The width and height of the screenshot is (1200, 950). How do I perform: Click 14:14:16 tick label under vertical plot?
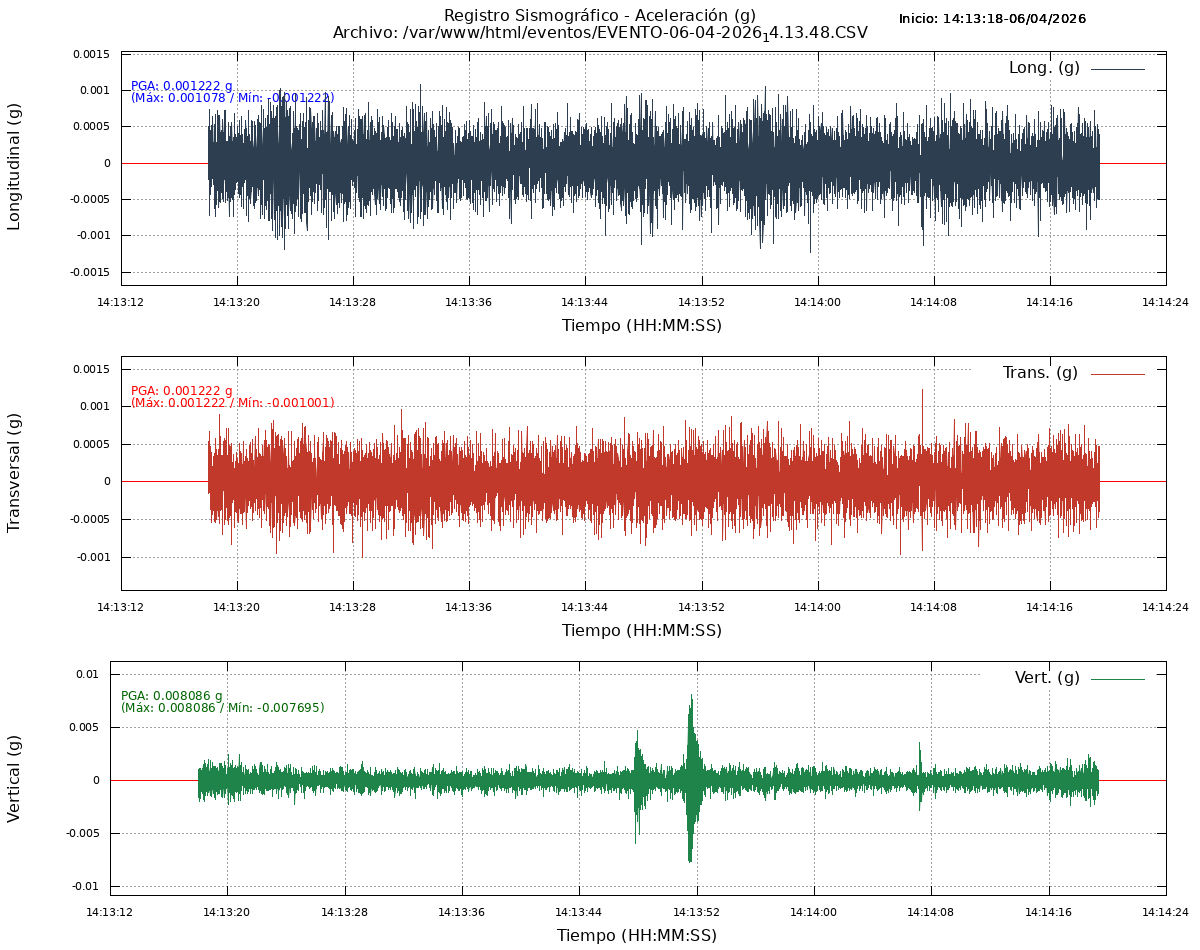click(1049, 912)
